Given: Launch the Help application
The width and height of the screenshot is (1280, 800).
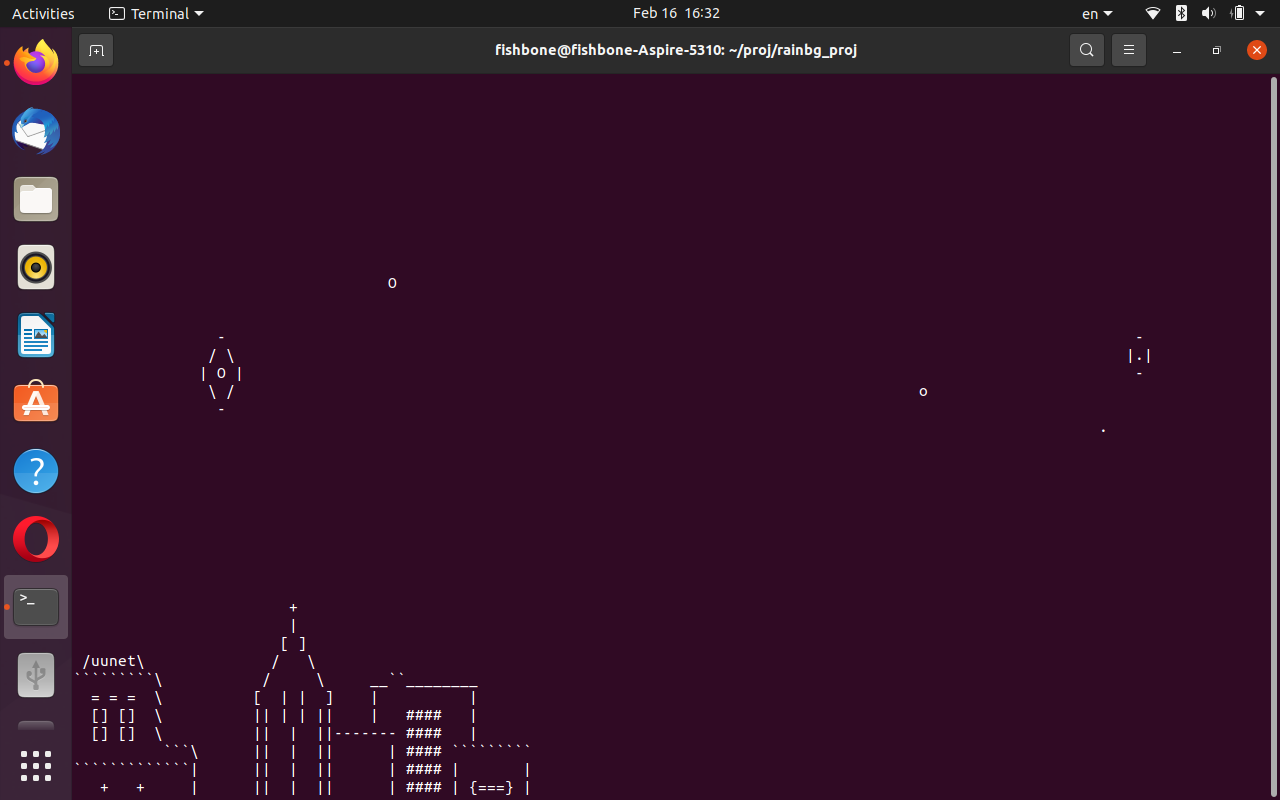Looking at the screenshot, I should (x=36, y=470).
